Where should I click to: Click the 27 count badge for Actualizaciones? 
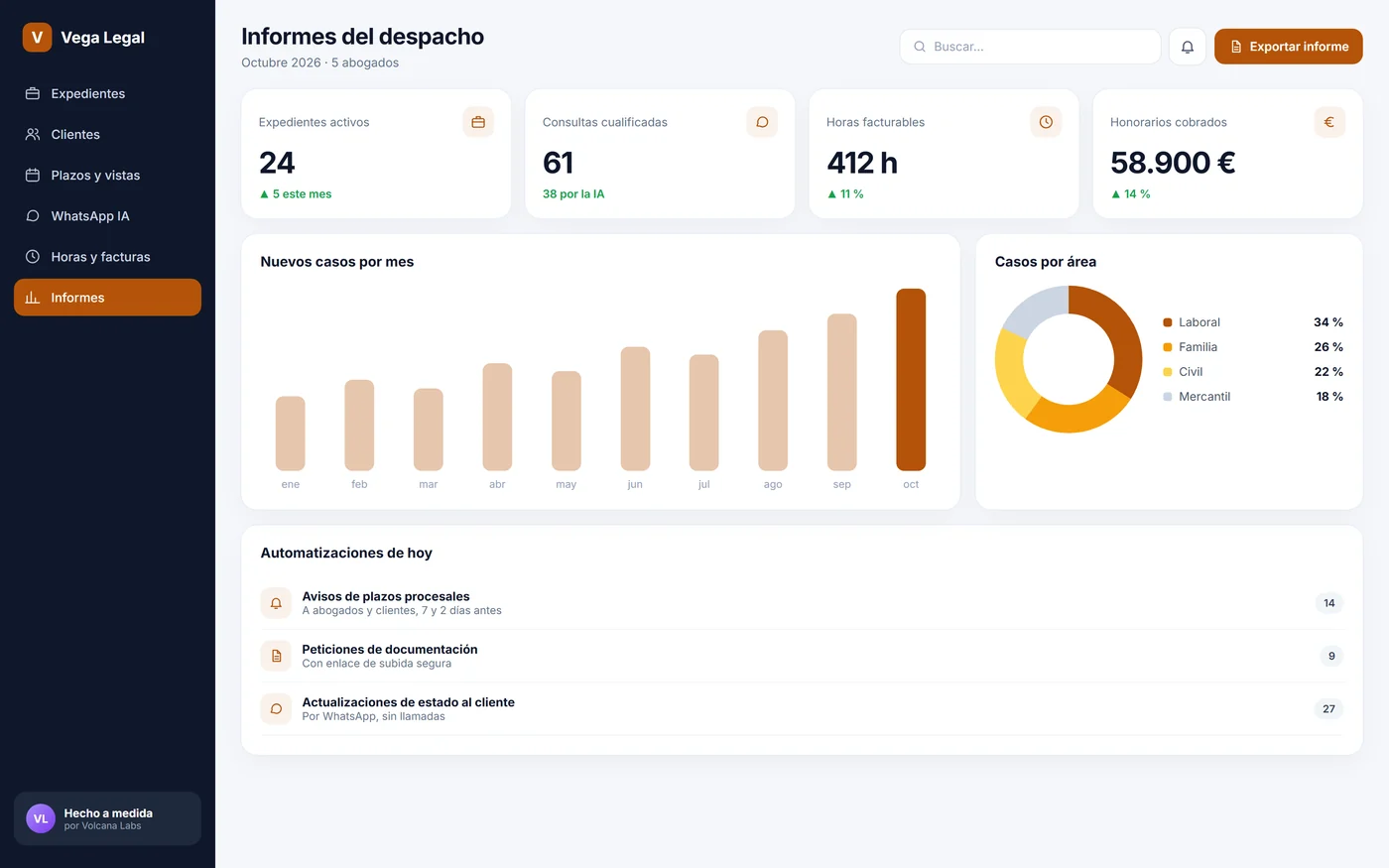[1328, 708]
